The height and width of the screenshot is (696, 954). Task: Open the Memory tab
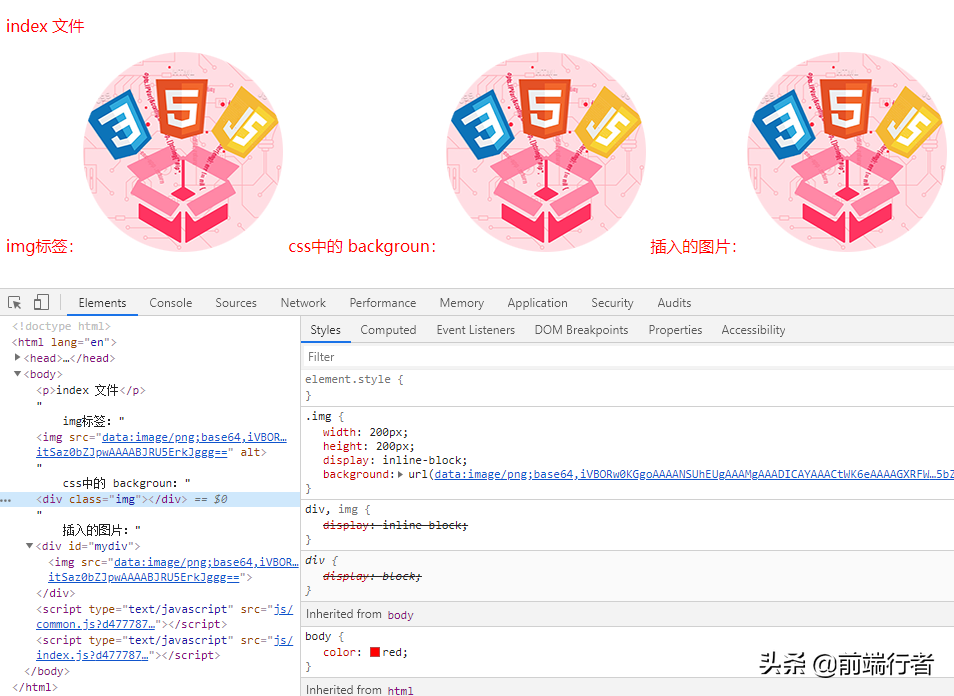point(462,303)
